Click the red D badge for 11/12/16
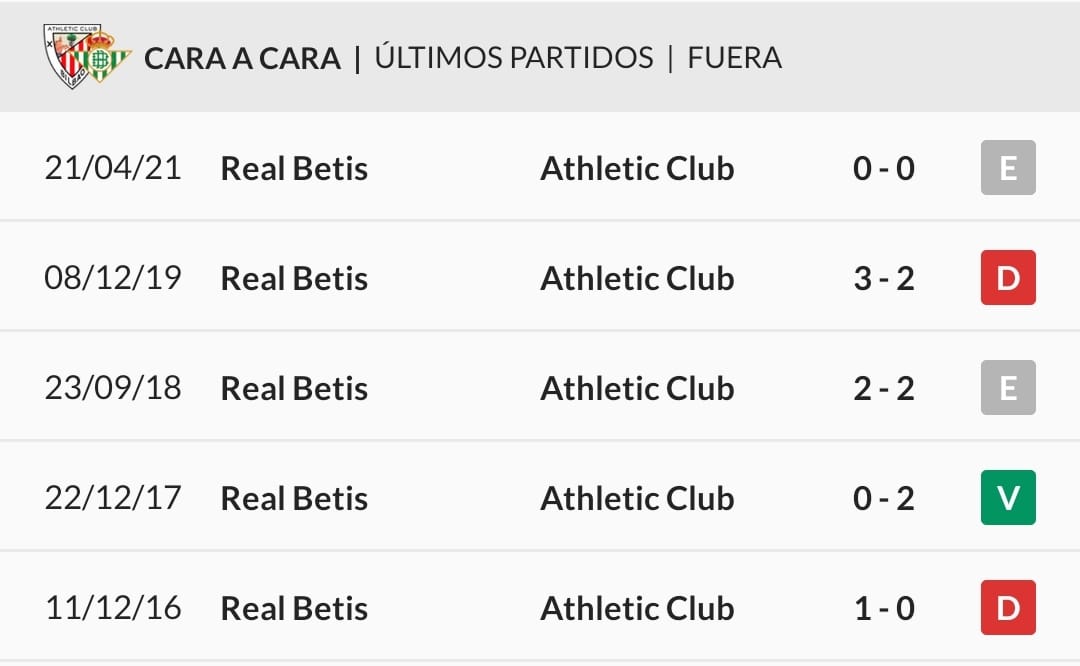The image size is (1080, 666). tap(1008, 608)
